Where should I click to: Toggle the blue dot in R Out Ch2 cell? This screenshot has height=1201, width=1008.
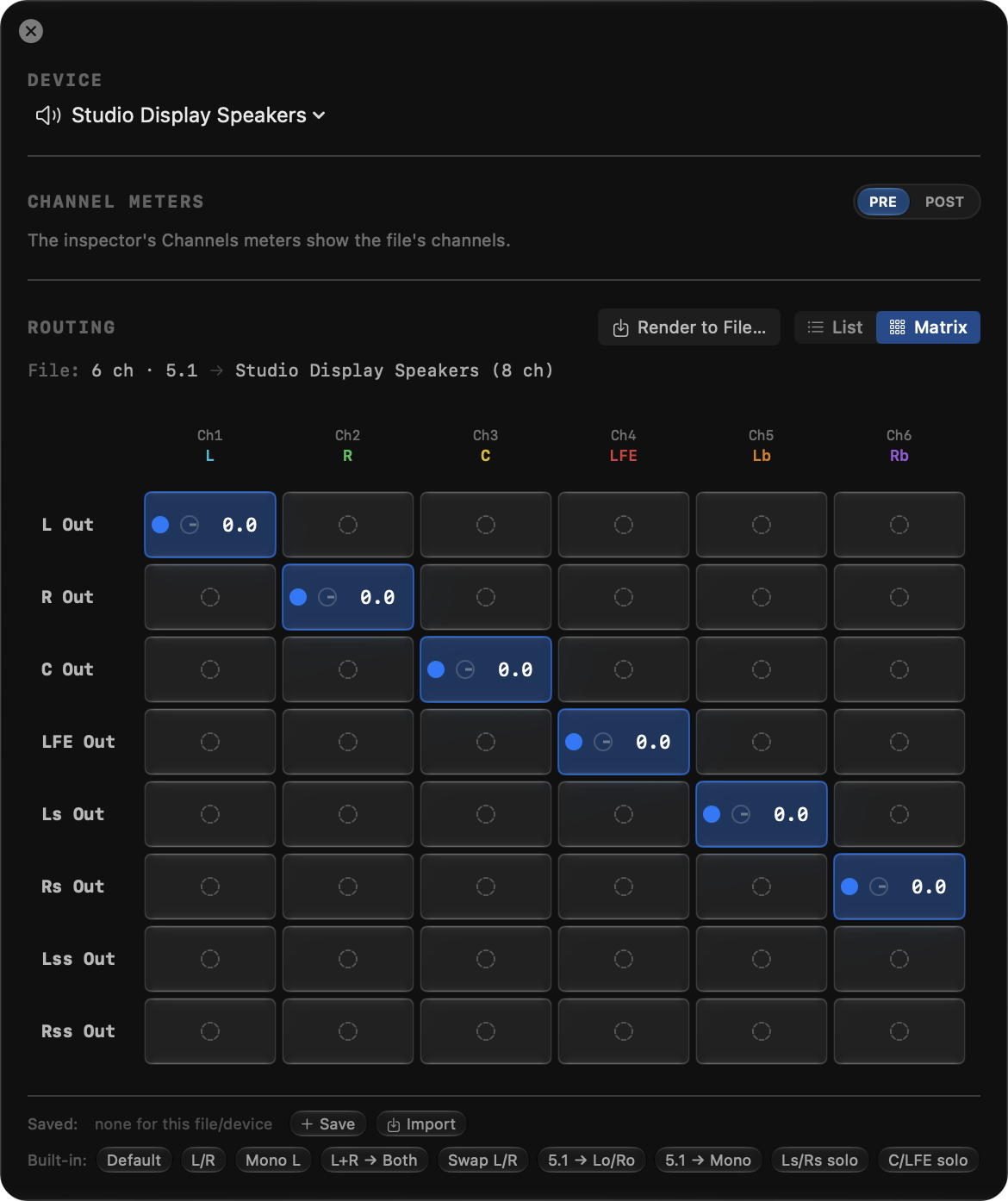(x=298, y=597)
